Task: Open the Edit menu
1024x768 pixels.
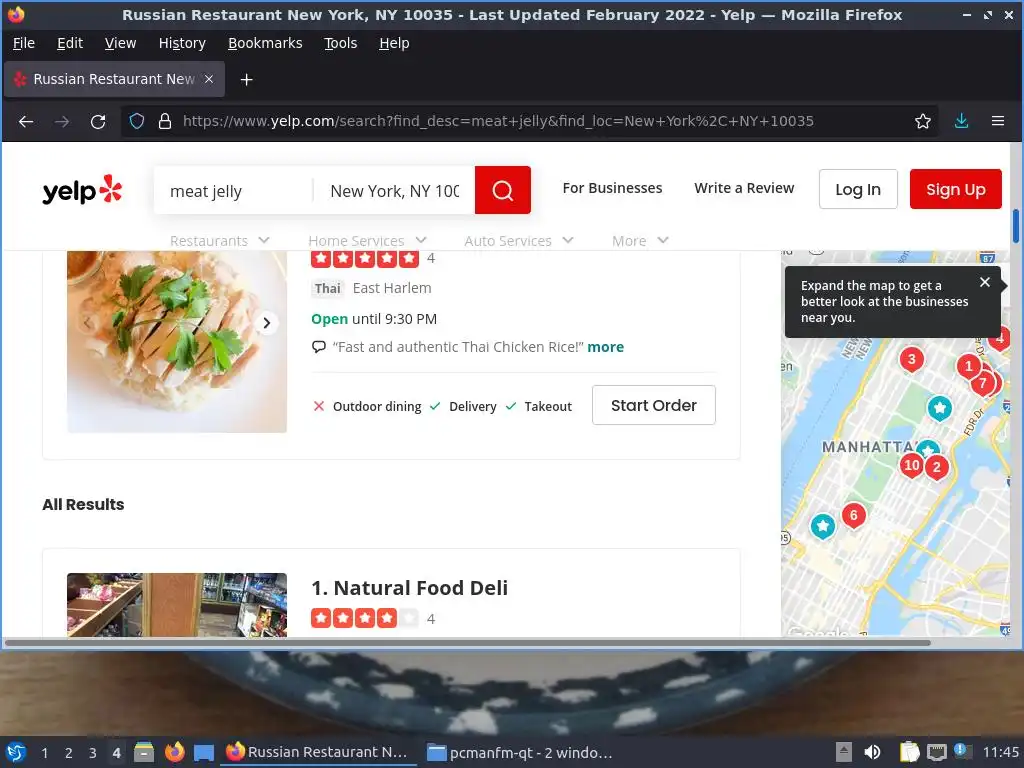Action: [70, 43]
